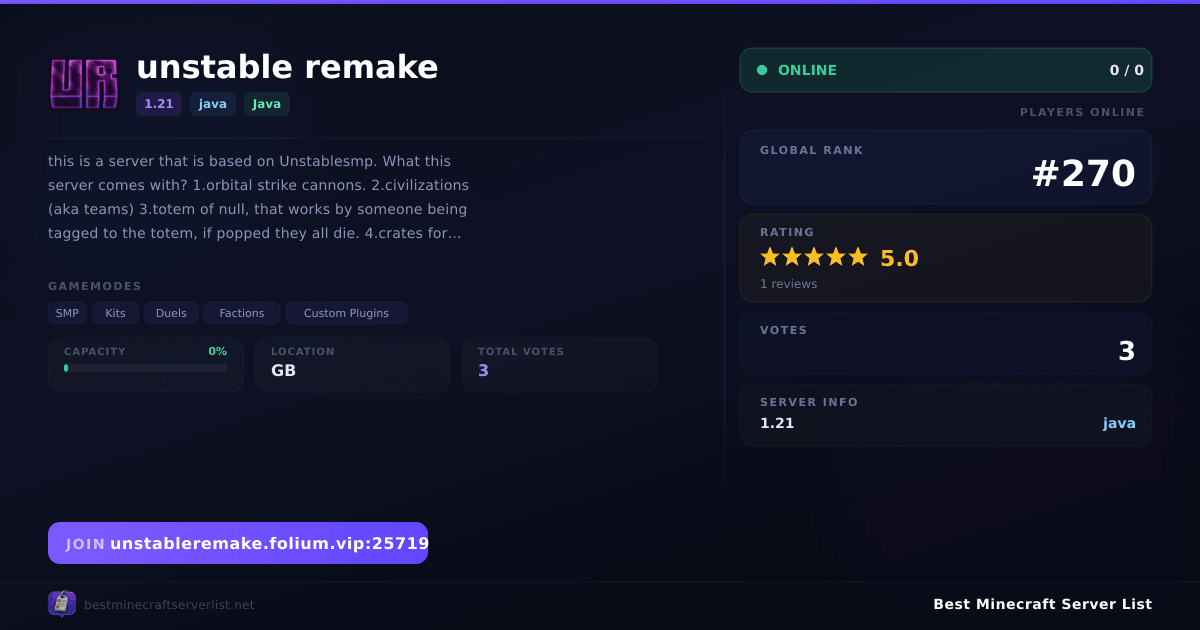Click the PLAYERS ONLINE label
The height and width of the screenshot is (630, 1200).
[x=1082, y=112]
